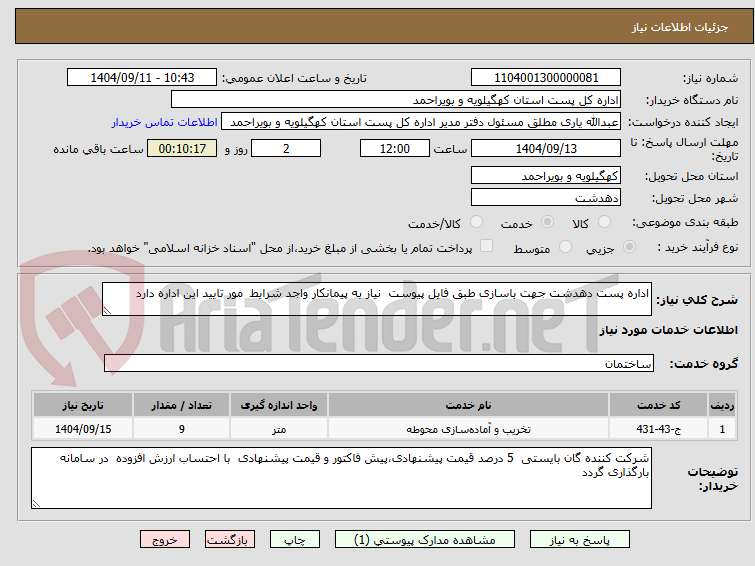Click the اطلاعات خدمات مورد نیاز heading
Screen dimensions: 755x566
(x=668, y=330)
